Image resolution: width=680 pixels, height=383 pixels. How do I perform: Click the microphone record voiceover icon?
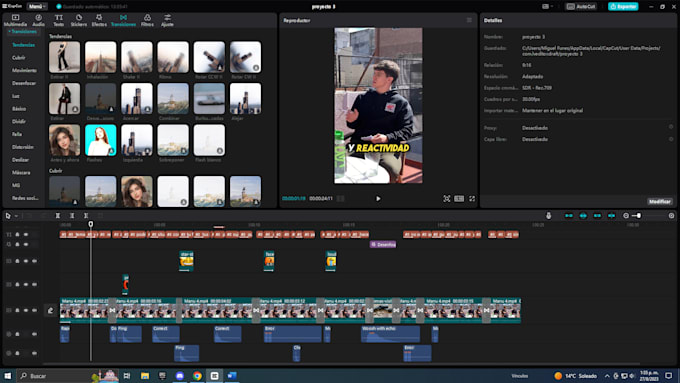coord(548,216)
